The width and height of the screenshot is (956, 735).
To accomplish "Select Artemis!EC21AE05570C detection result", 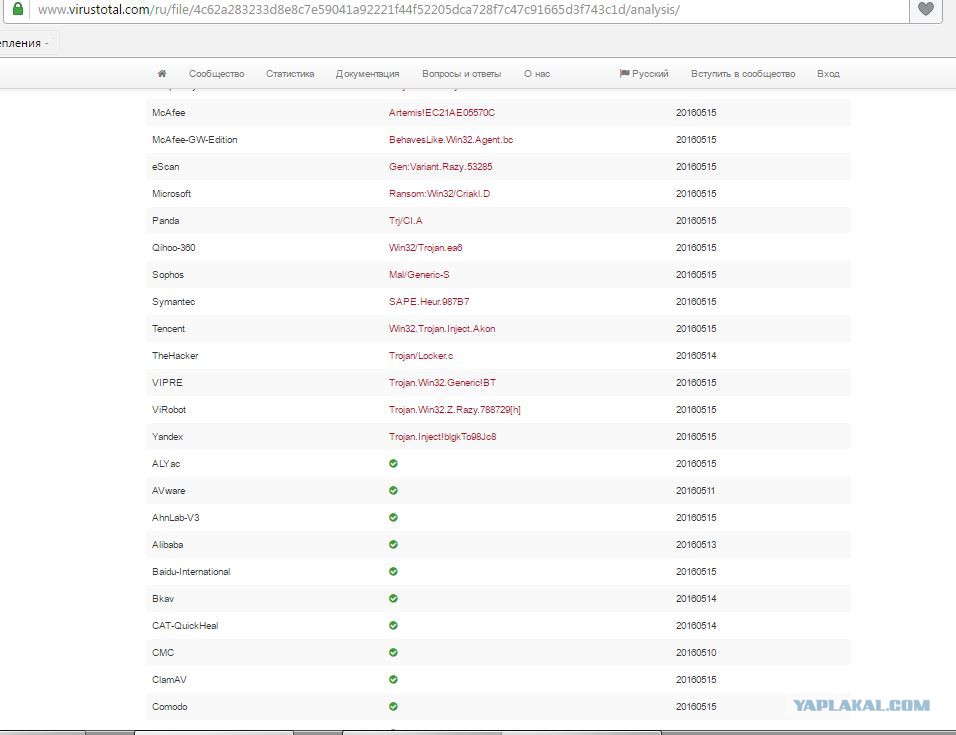I will click(442, 113).
